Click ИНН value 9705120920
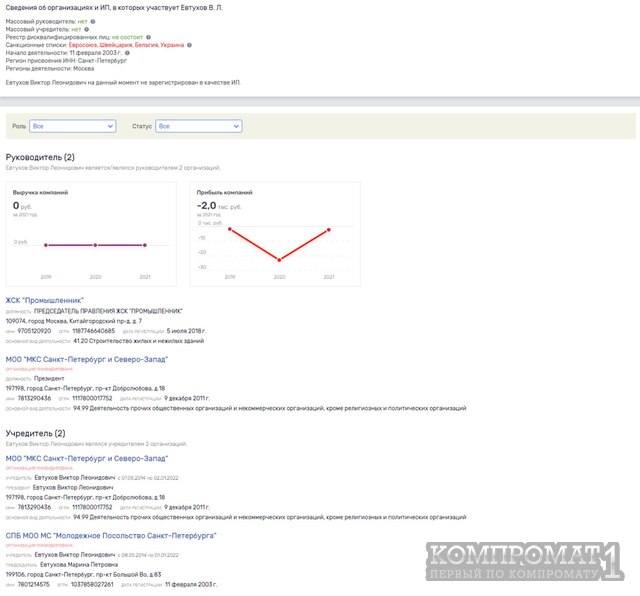This screenshot has width=640, height=596. point(34,331)
